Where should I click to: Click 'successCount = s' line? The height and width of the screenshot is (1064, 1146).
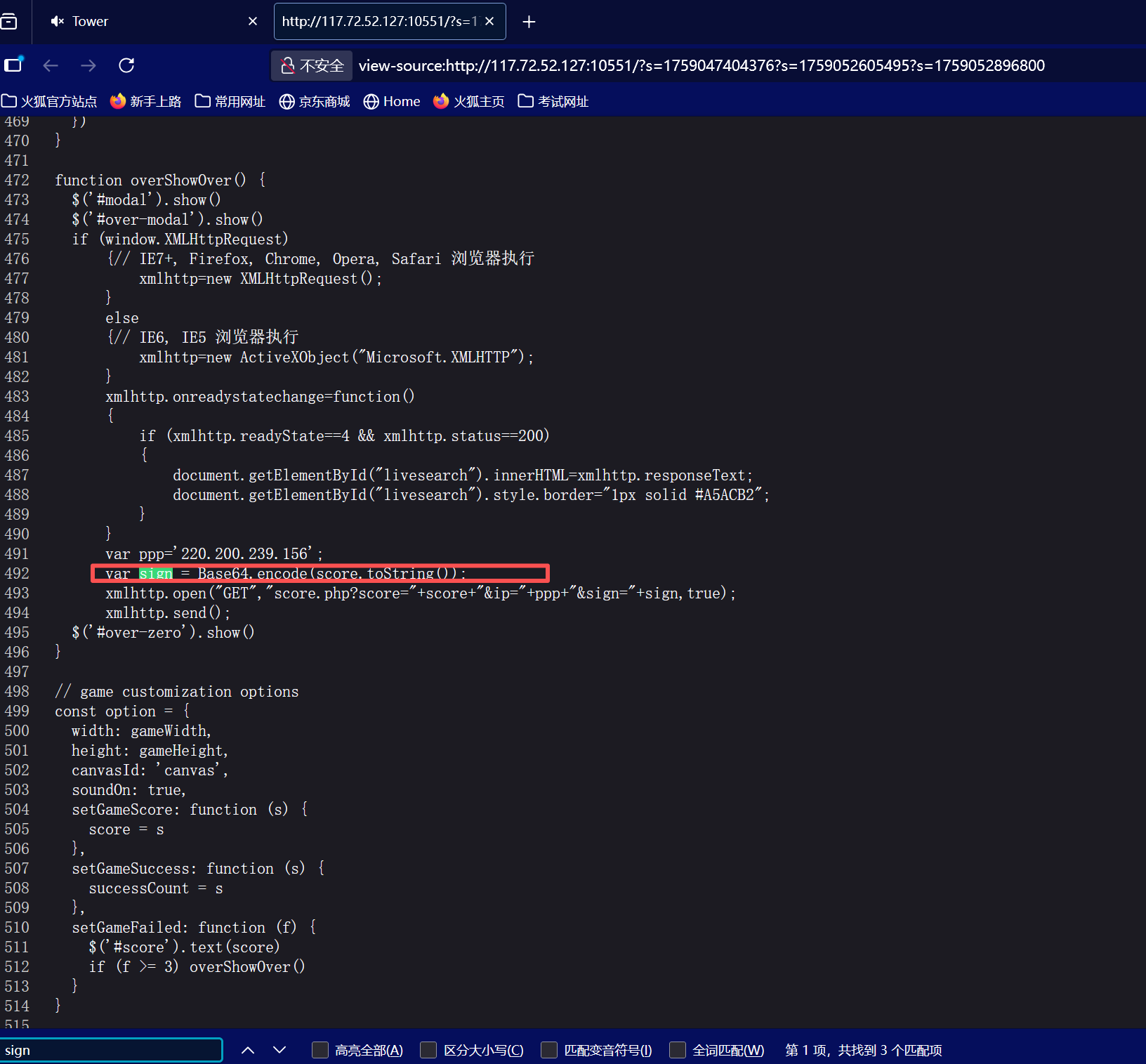point(156,888)
